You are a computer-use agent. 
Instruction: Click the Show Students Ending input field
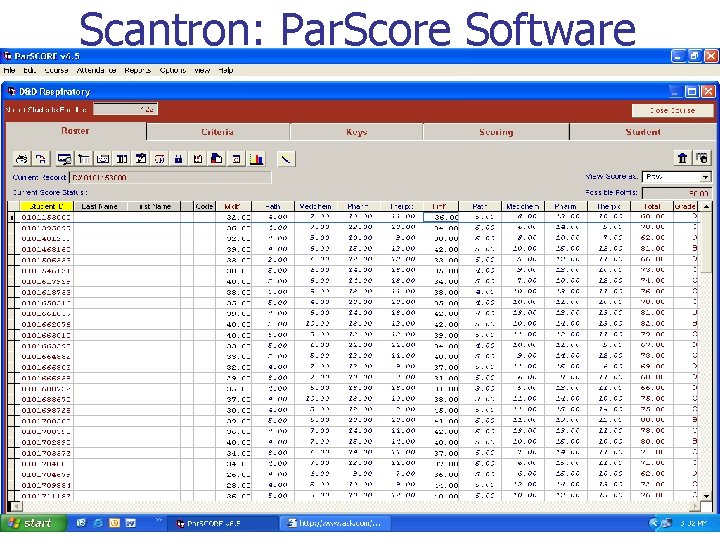(x=125, y=109)
